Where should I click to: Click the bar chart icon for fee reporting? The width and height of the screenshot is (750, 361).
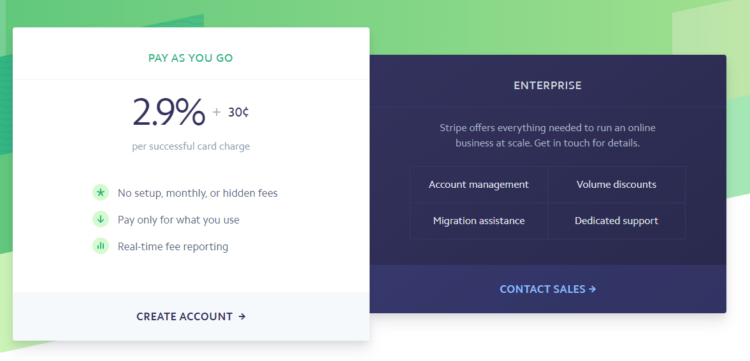pos(100,246)
